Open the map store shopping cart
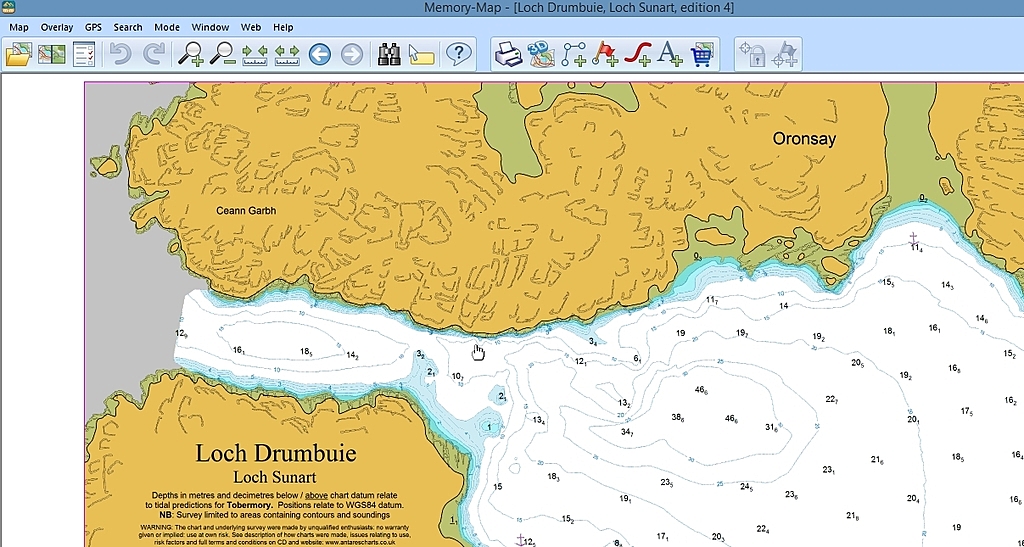Screen dimensions: 1024x547 click(x=701, y=54)
